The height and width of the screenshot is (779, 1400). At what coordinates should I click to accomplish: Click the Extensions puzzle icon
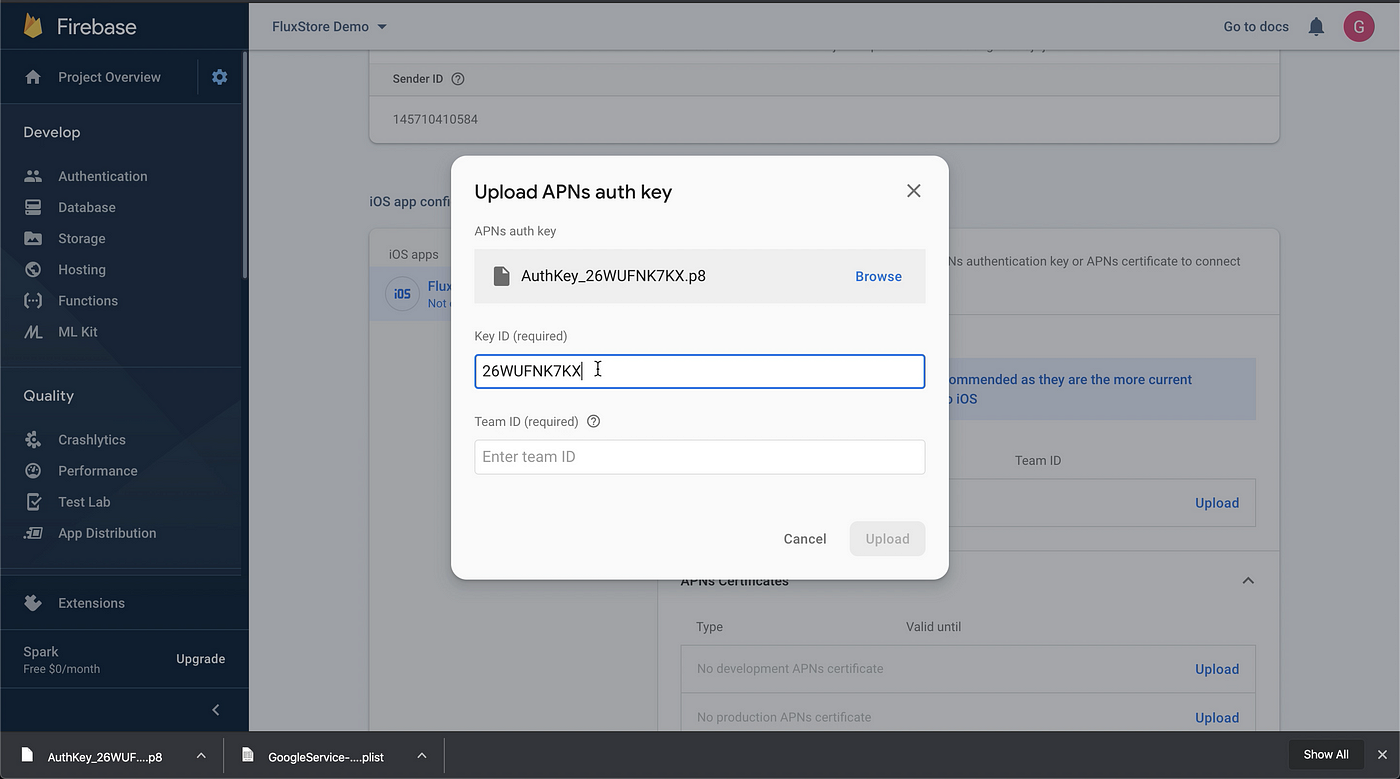(33, 602)
